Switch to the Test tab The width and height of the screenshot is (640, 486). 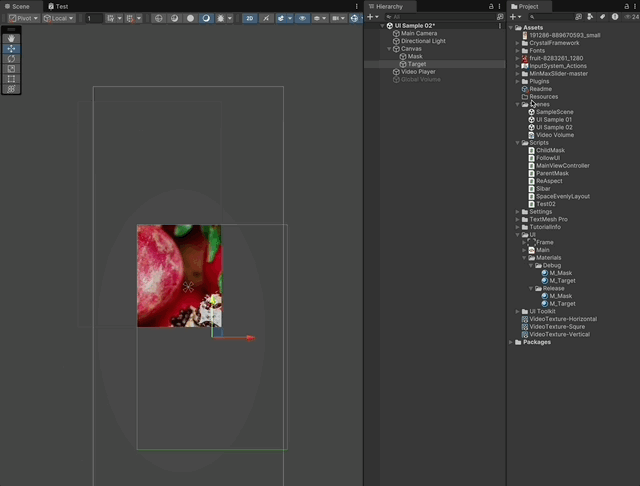pos(58,7)
